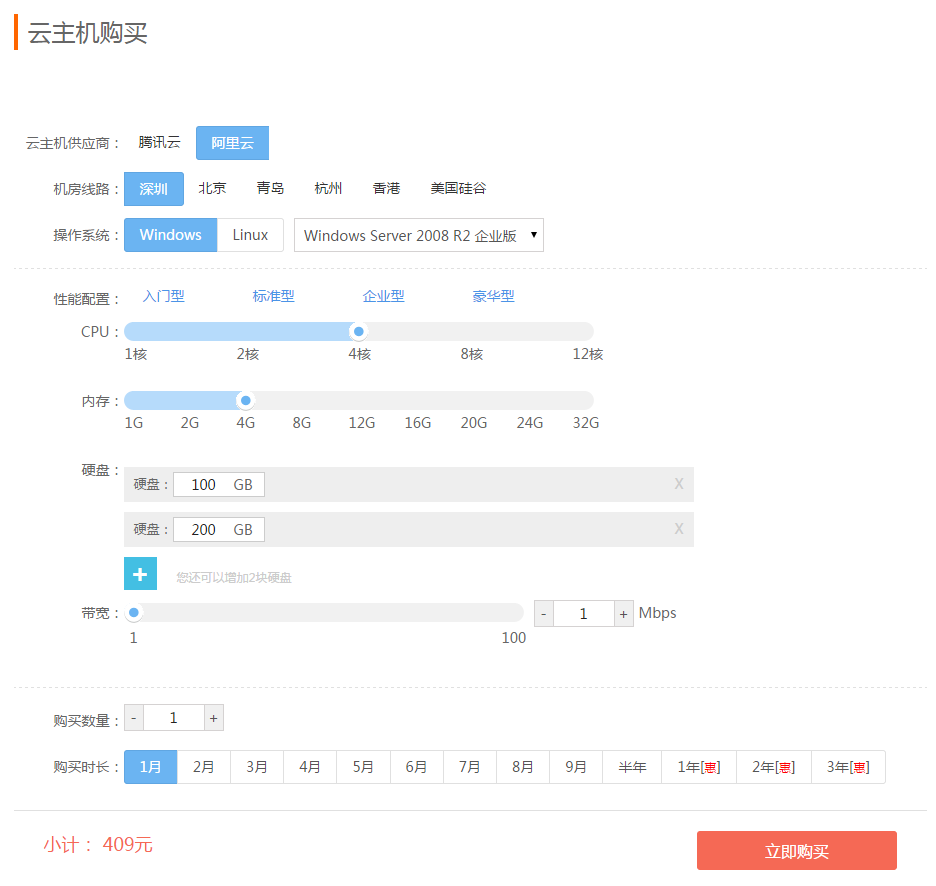Viewport: 936px width, 886px height.
Task: Focus the 200 GB disk size field
Action: click(218, 529)
